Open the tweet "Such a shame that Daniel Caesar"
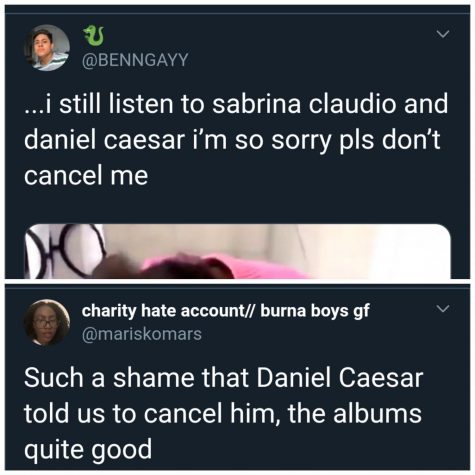 pyautogui.click(x=224, y=414)
